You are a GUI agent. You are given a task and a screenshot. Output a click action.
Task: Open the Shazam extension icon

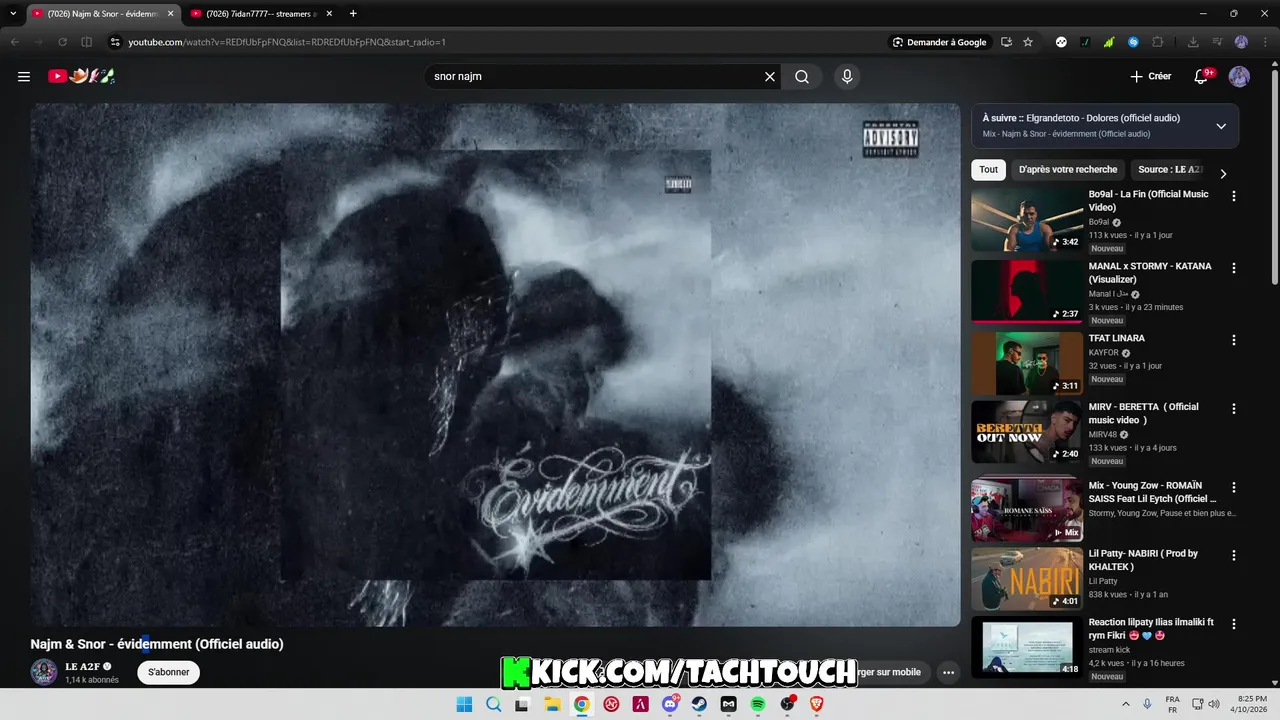click(1133, 42)
